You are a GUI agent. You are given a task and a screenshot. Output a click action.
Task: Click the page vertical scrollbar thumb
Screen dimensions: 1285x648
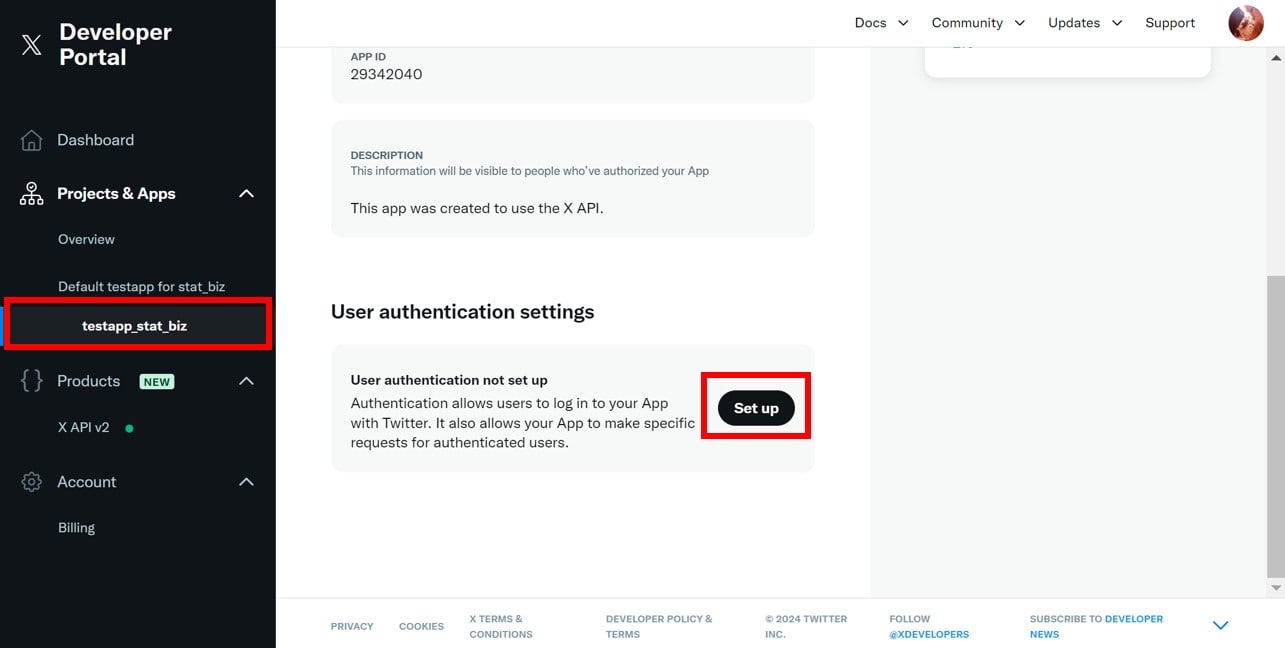click(1277, 426)
